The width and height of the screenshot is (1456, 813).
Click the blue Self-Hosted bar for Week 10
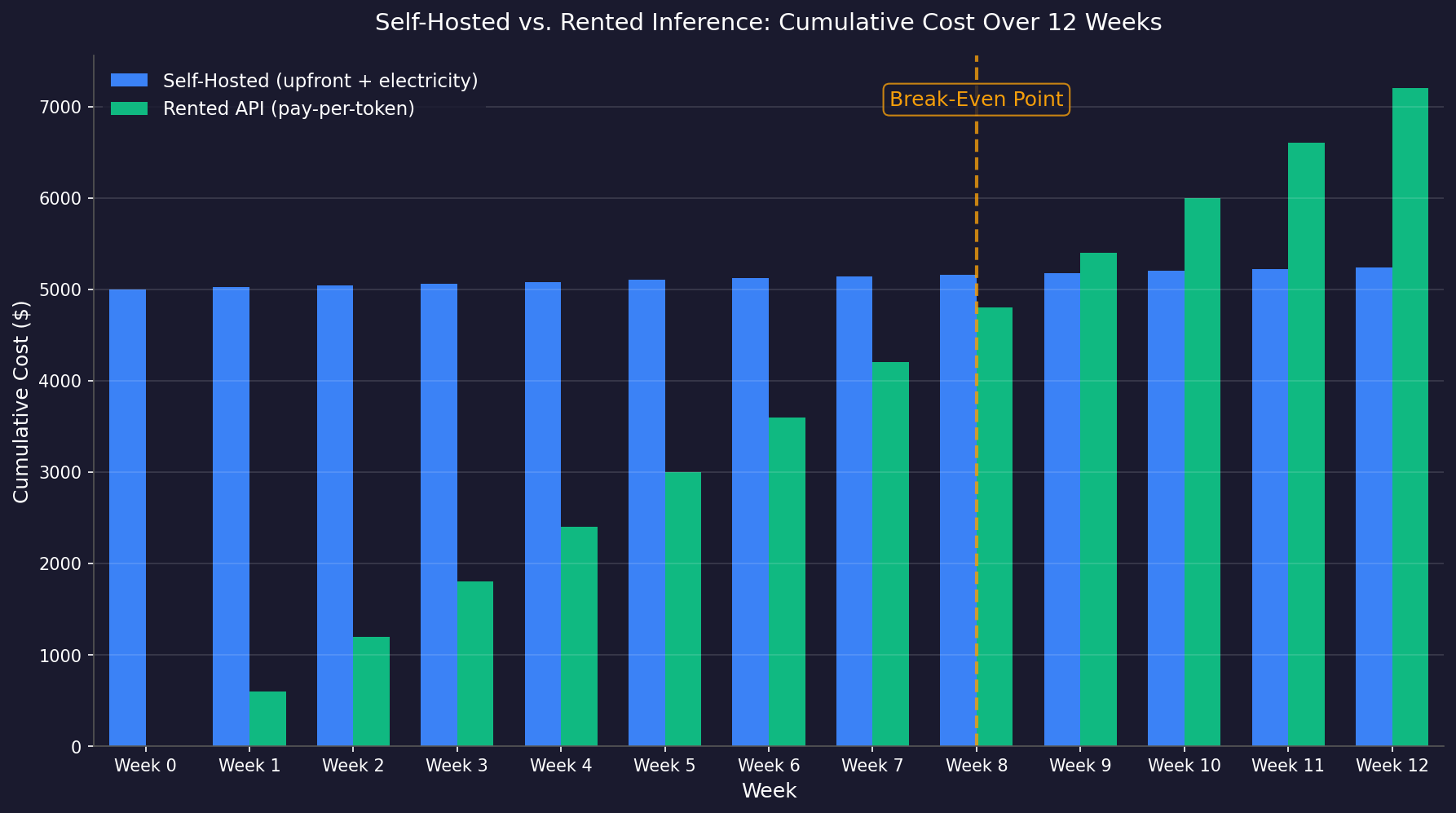click(1166, 509)
